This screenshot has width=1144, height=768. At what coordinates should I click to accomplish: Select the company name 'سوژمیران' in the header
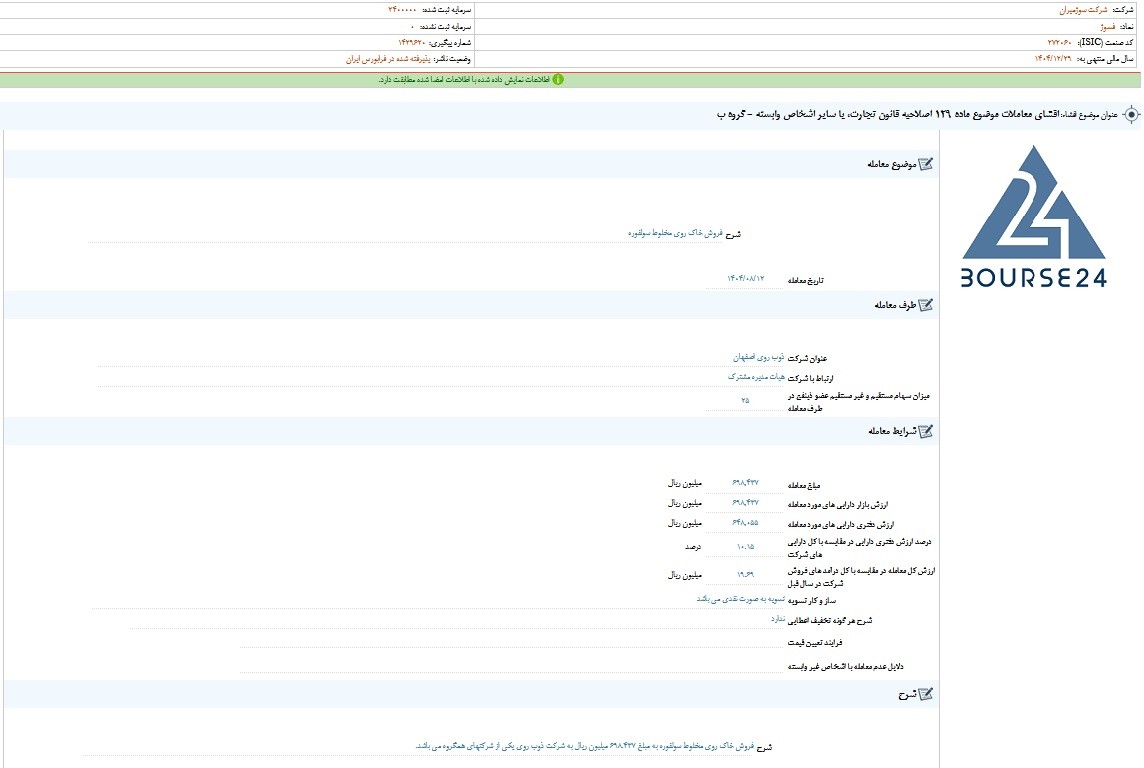1083,10
